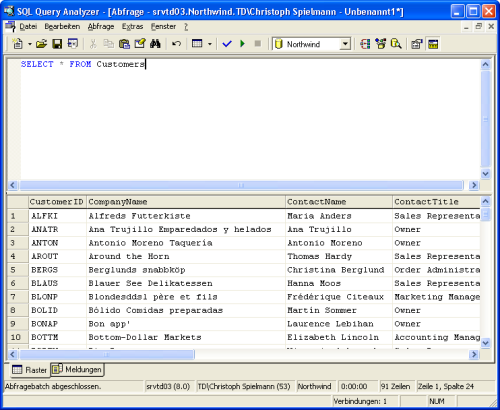This screenshot has width=500, height=410.
Task: Click the results grid scroll left arrow
Action: point(13,354)
